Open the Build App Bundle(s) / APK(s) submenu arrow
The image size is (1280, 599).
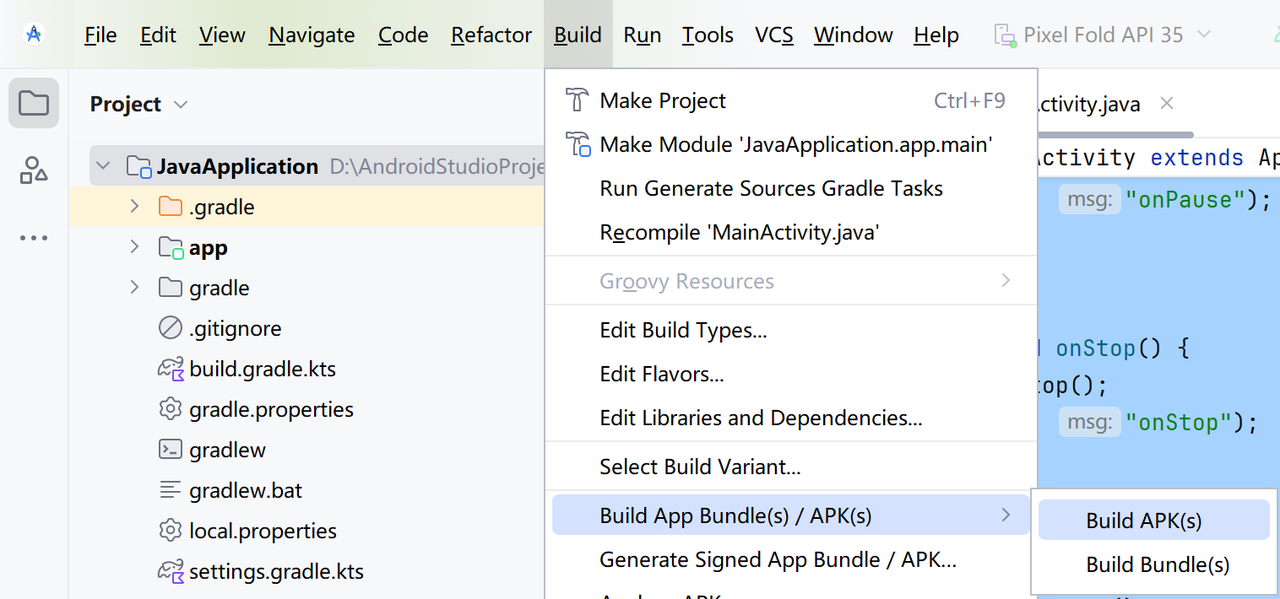(1006, 515)
